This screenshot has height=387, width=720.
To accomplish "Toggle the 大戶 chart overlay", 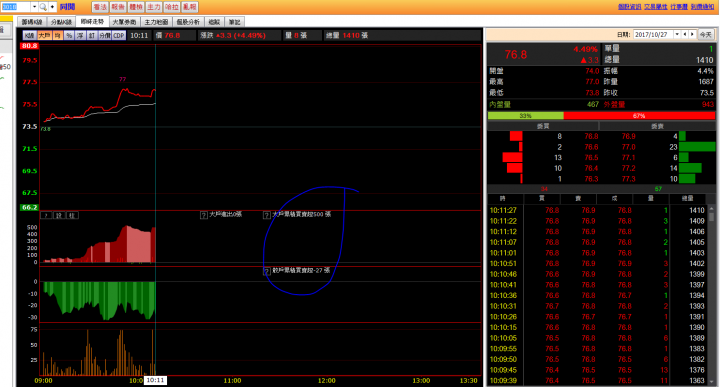I will [x=45, y=35].
